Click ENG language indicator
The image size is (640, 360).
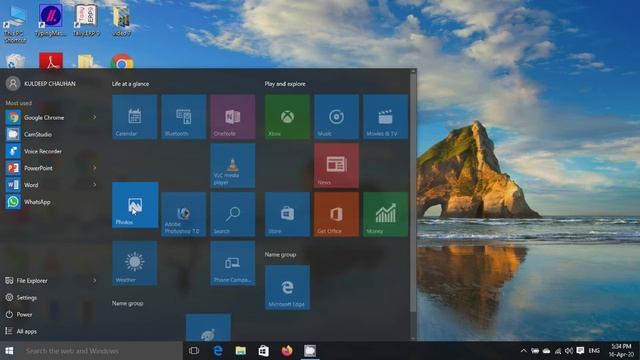tap(594, 351)
